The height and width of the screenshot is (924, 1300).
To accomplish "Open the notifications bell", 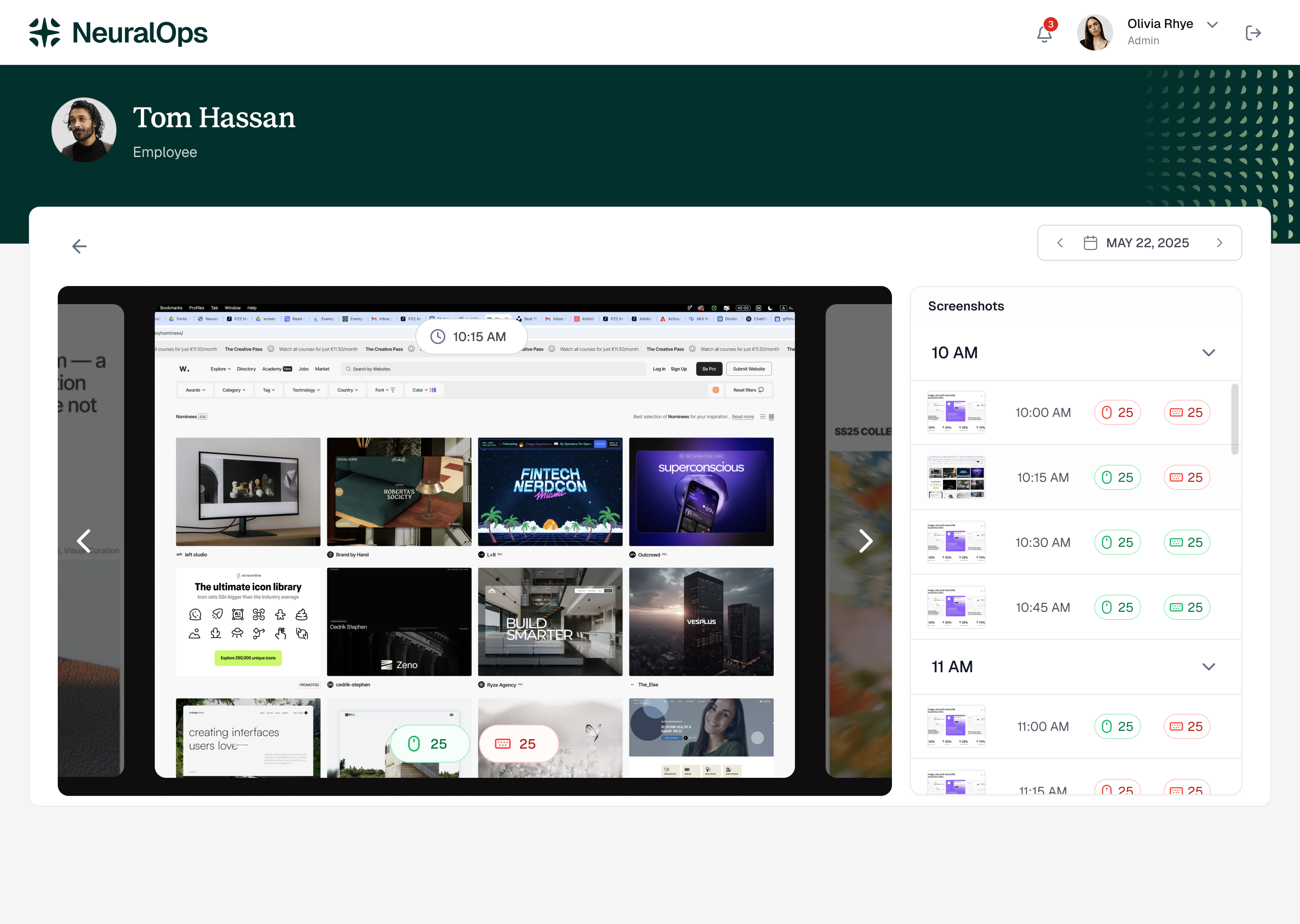I will (1044, 33).
